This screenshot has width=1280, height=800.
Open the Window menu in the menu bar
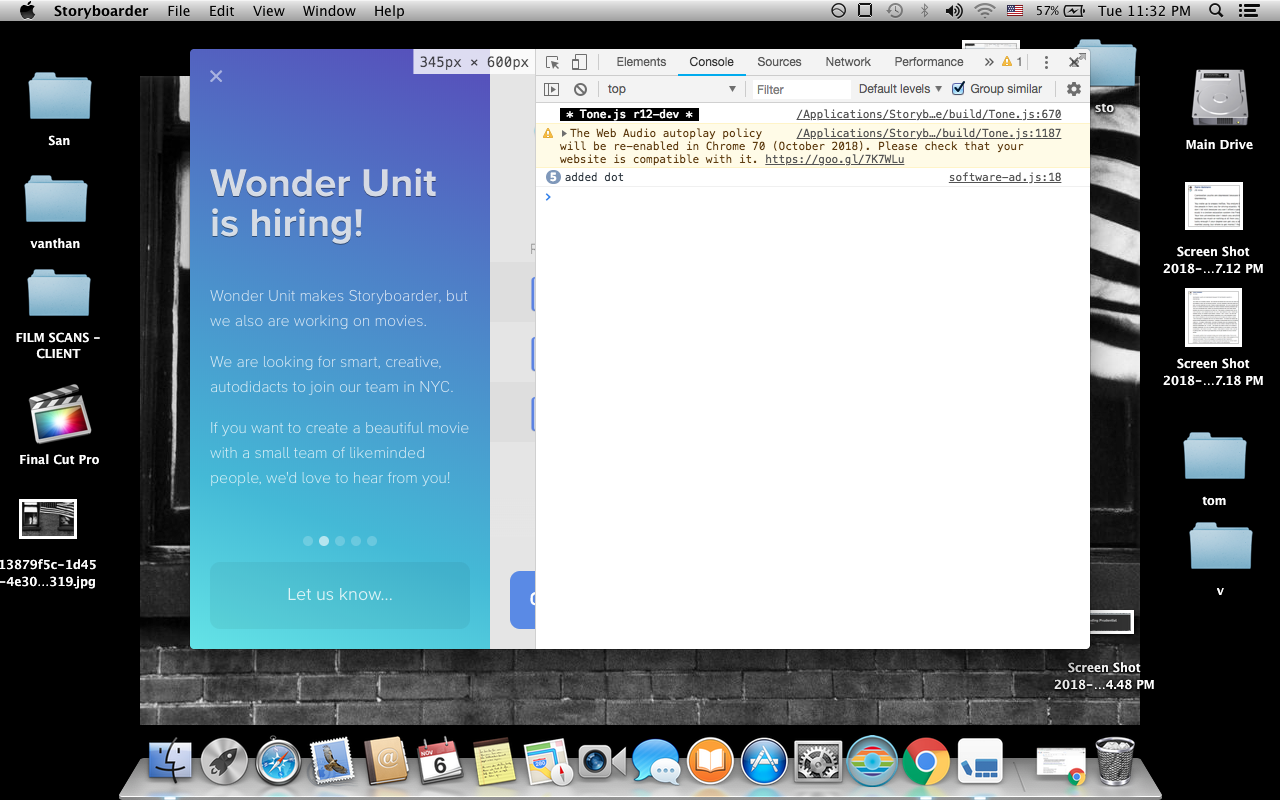click(328, 11)
